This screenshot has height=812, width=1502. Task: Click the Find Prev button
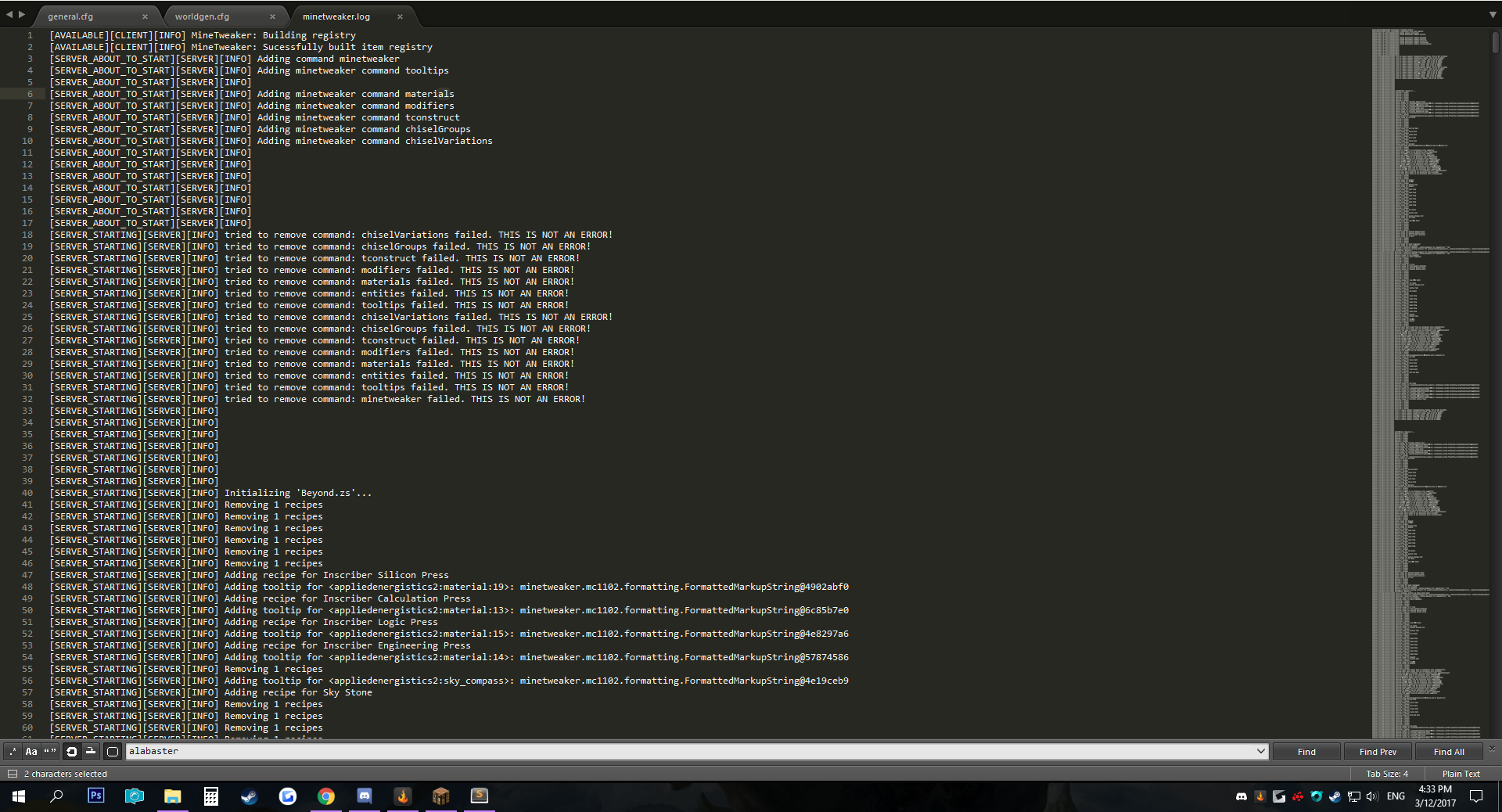(x=1378, y=752)
